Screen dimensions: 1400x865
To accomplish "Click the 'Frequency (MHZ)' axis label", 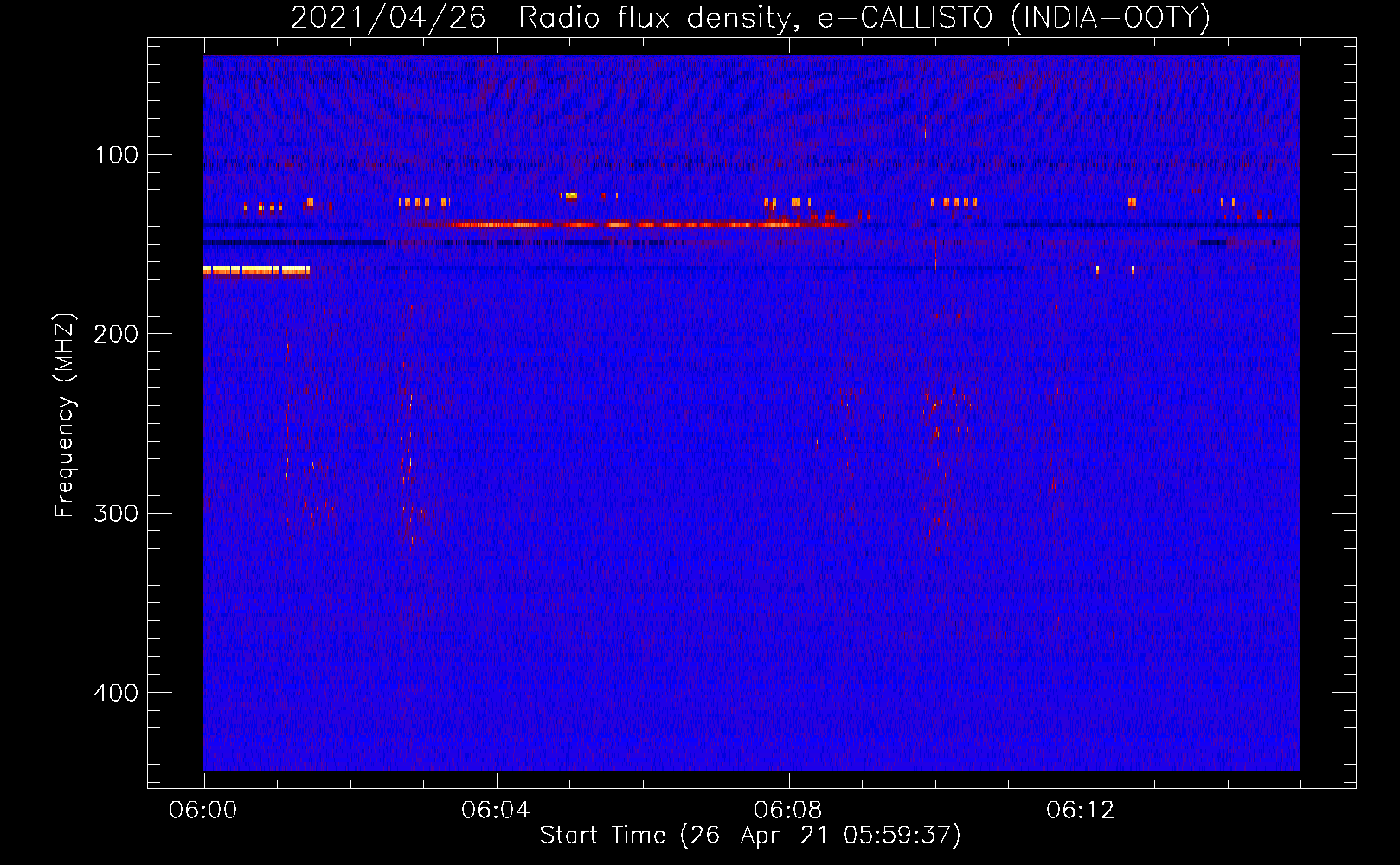I will [65, 415].
